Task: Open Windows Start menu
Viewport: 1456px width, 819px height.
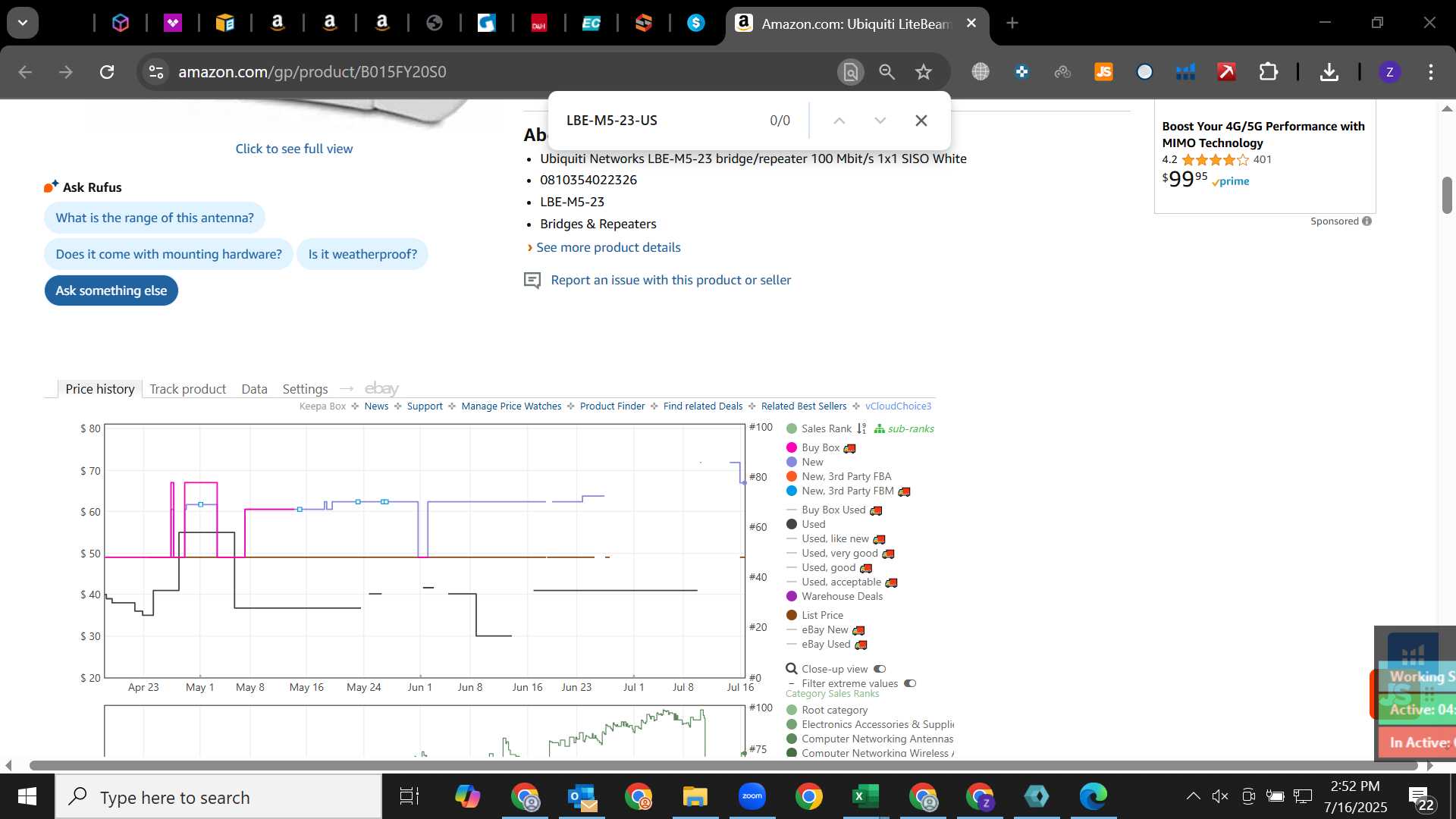Action: click(27, 796)
